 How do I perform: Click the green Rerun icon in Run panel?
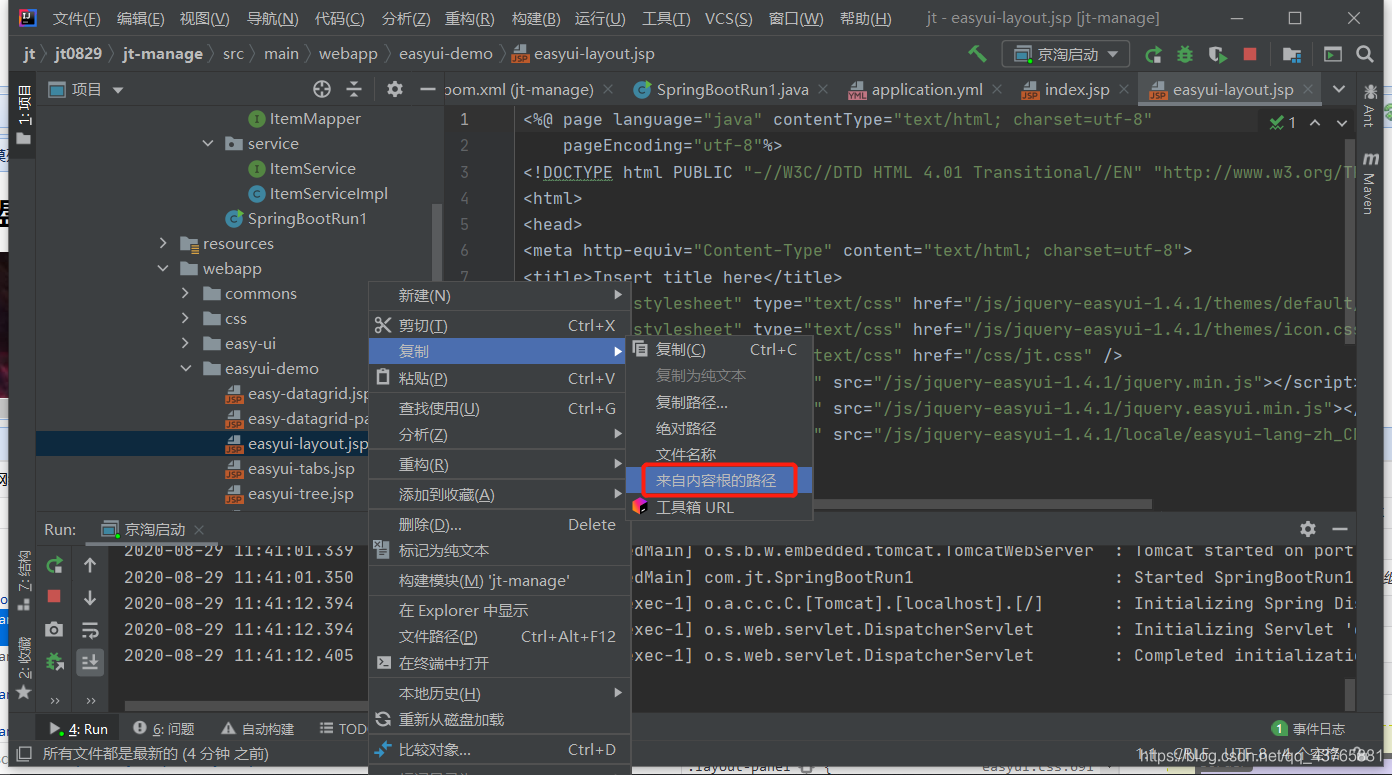(x=54, y=565)
